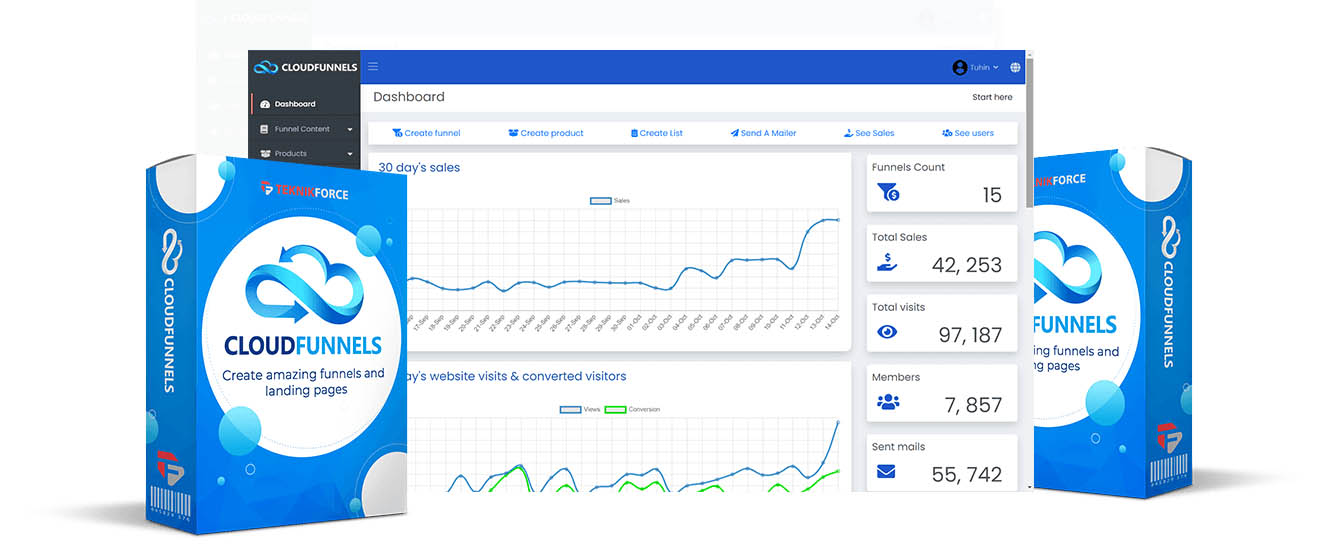This screenshot has height=549, width=1327.
Task: Expand the Funnel Content sidebar menu
Action: coord(304,129)
